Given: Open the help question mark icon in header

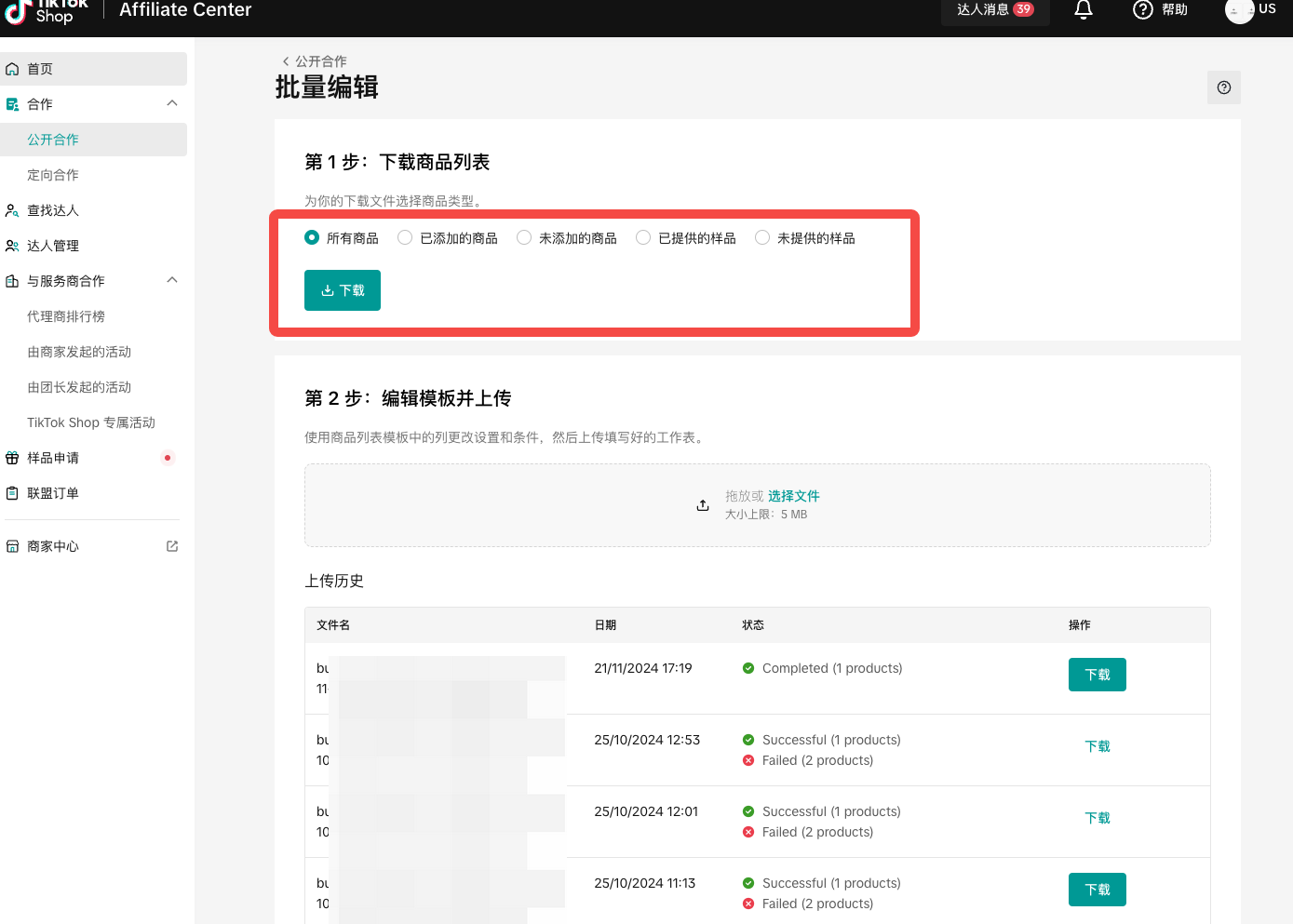Looking at the screenshot, I should [1142, 9].
